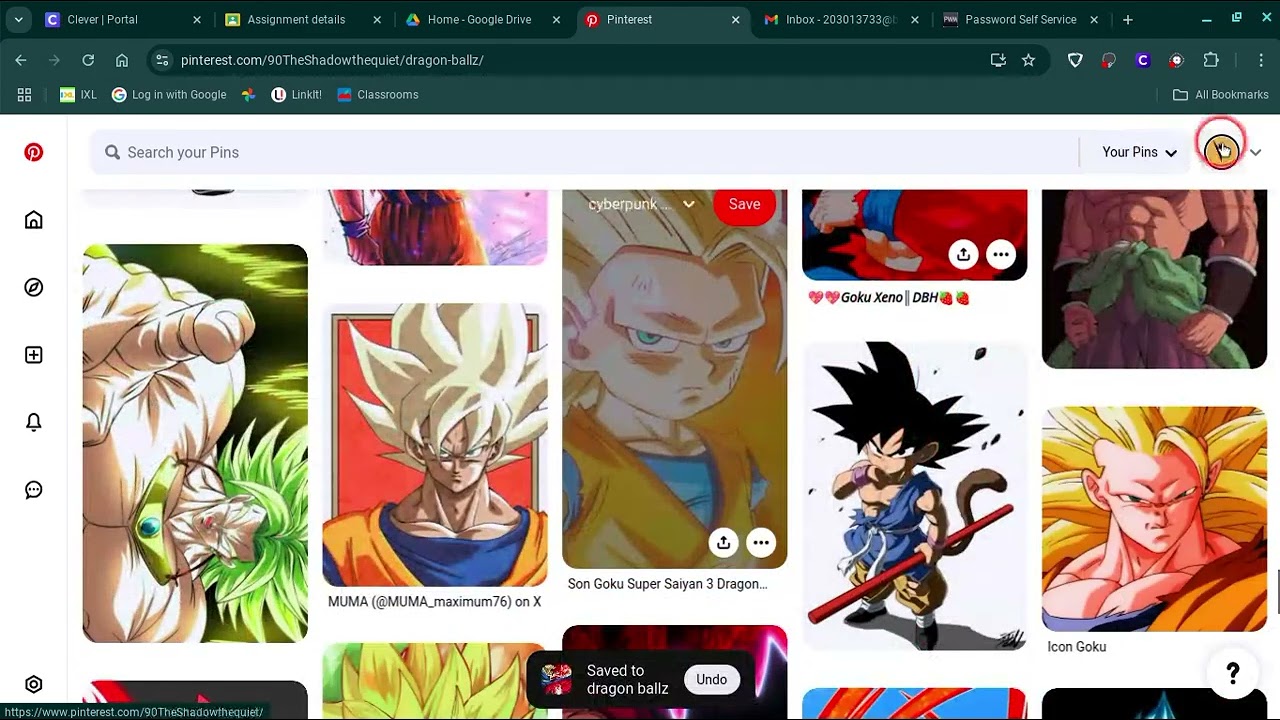Expand the accounts chevron beside avatar
1280x720 pixels.
(1255, 152)
